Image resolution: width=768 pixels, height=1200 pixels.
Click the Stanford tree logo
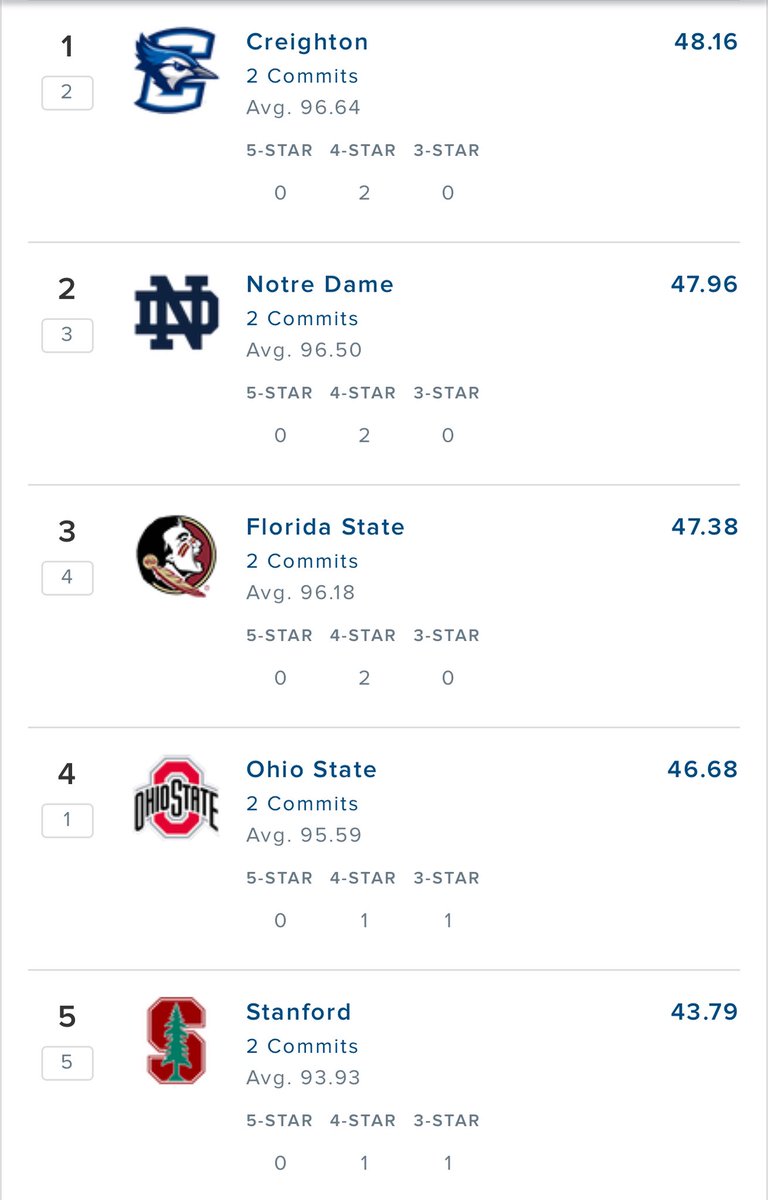pos(176,1040)
